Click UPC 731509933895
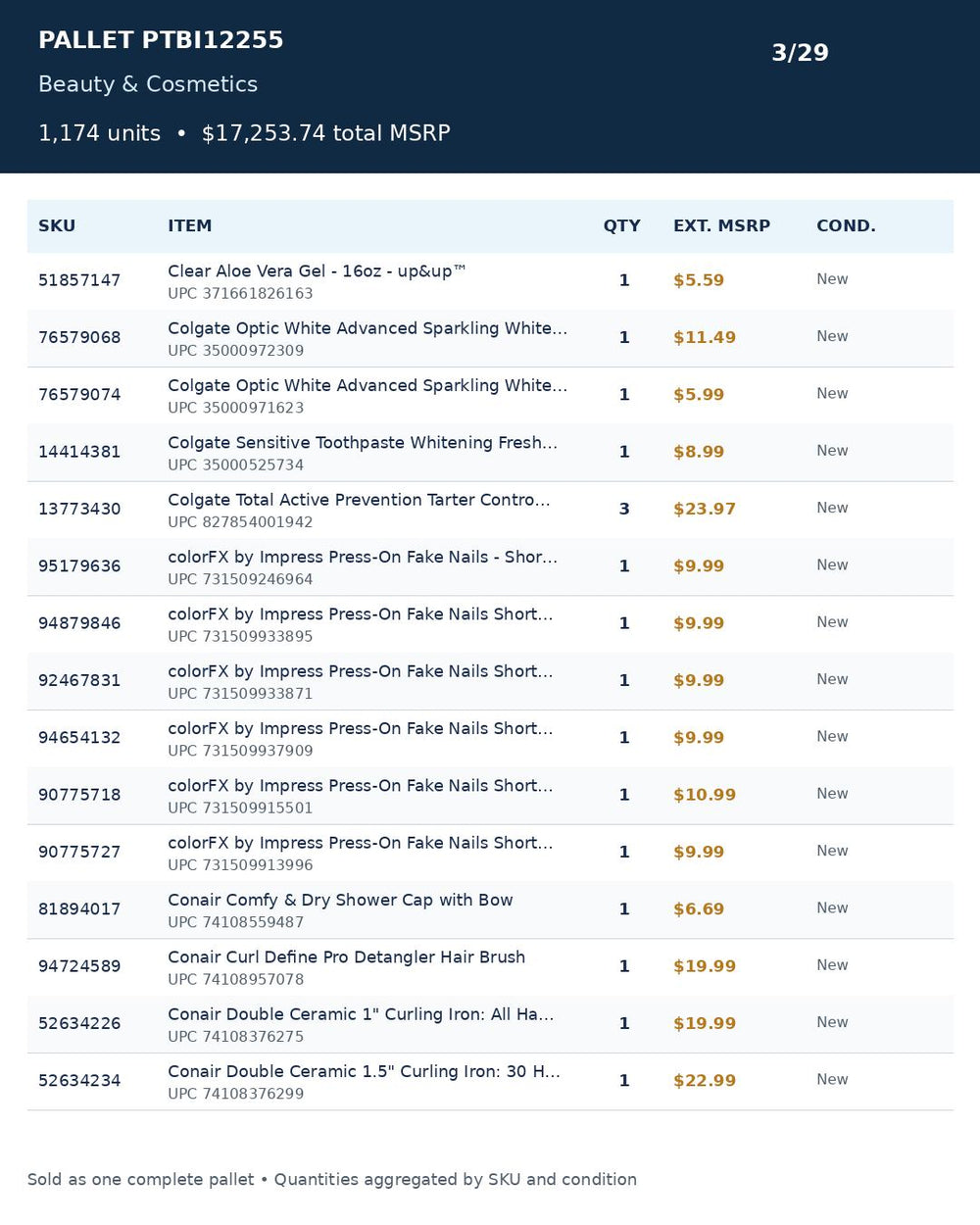 [240, 637]
